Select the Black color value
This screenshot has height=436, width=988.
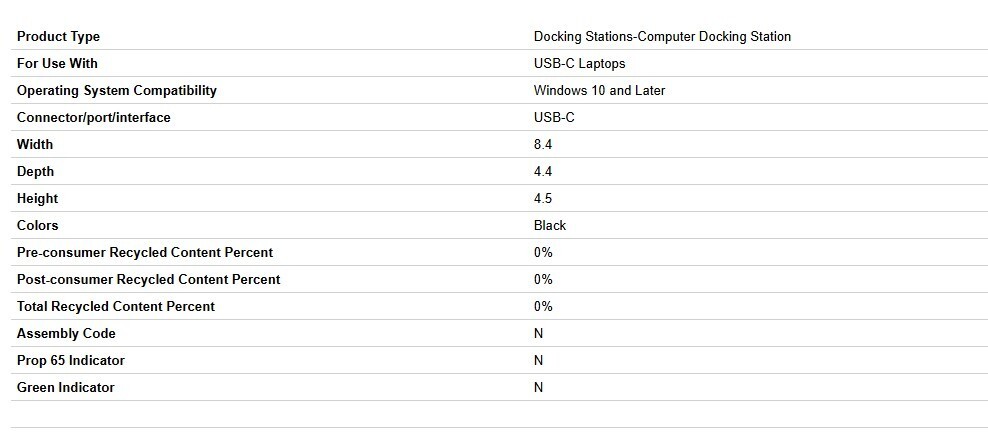(x=550, y=226)
